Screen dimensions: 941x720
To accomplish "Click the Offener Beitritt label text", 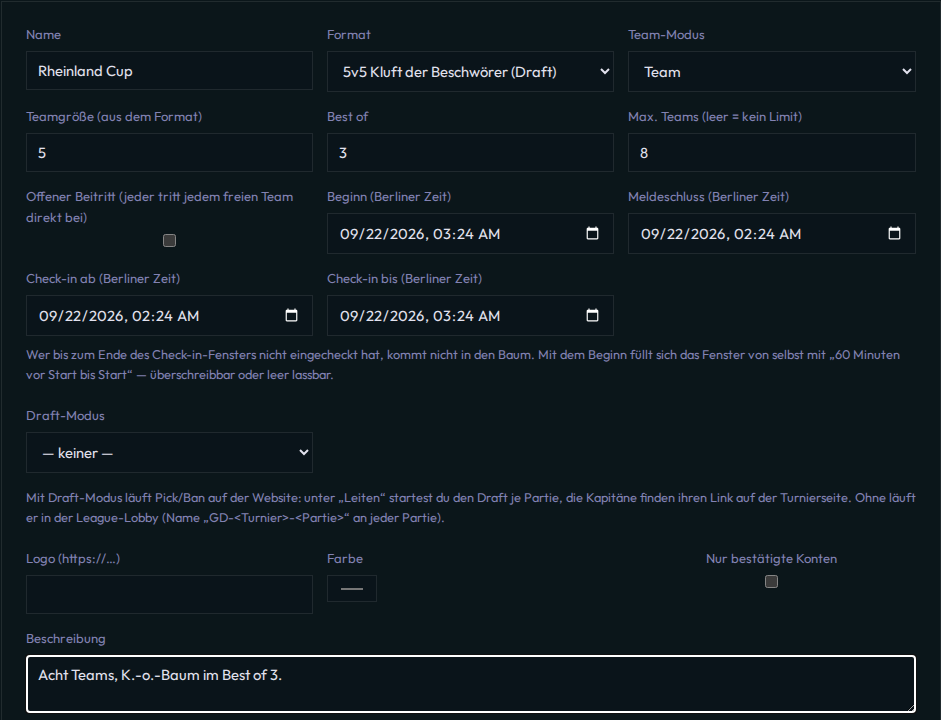I will [x=160, y=207].
